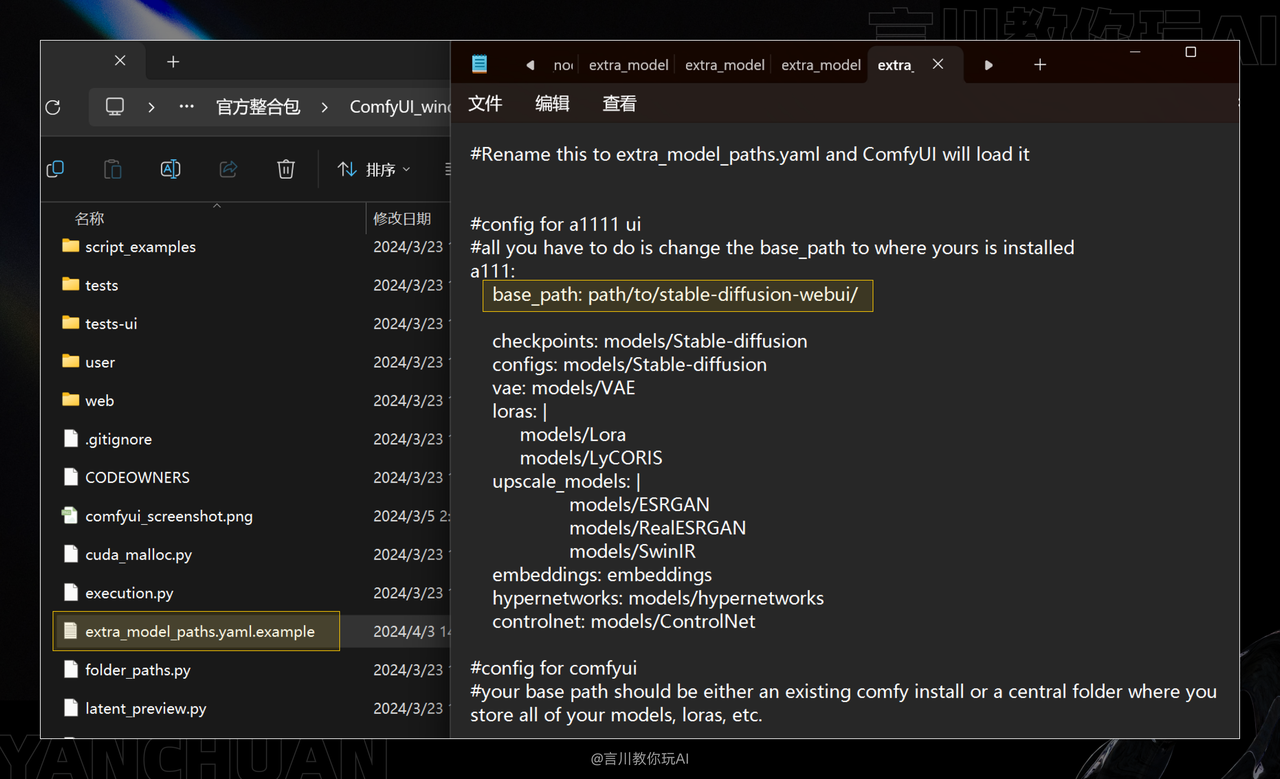Click the Explorer refresh icon
The image size is (1280, 779).
point(53,107)
